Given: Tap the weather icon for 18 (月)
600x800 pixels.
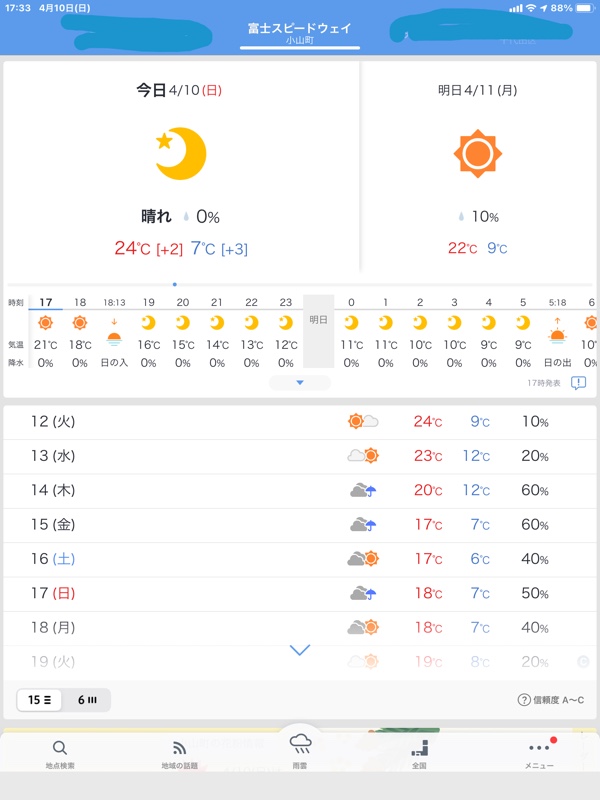Looking at the screenshot, I should tap(363, 627).
